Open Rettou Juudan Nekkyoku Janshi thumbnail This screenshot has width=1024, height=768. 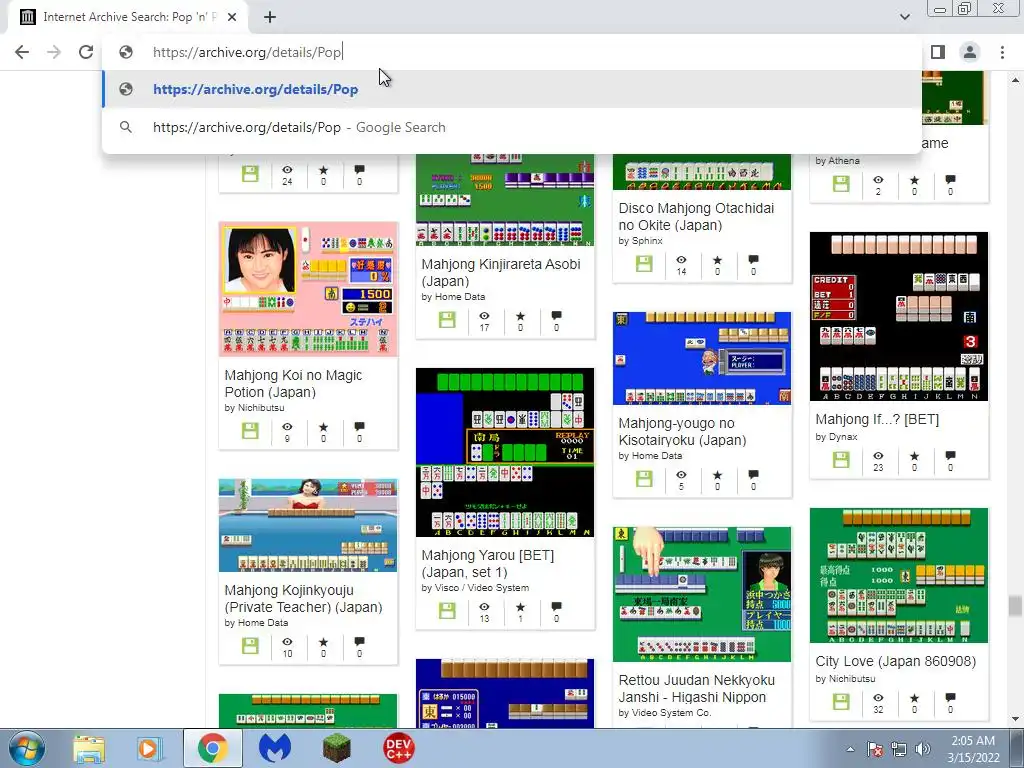pos(702,594)
